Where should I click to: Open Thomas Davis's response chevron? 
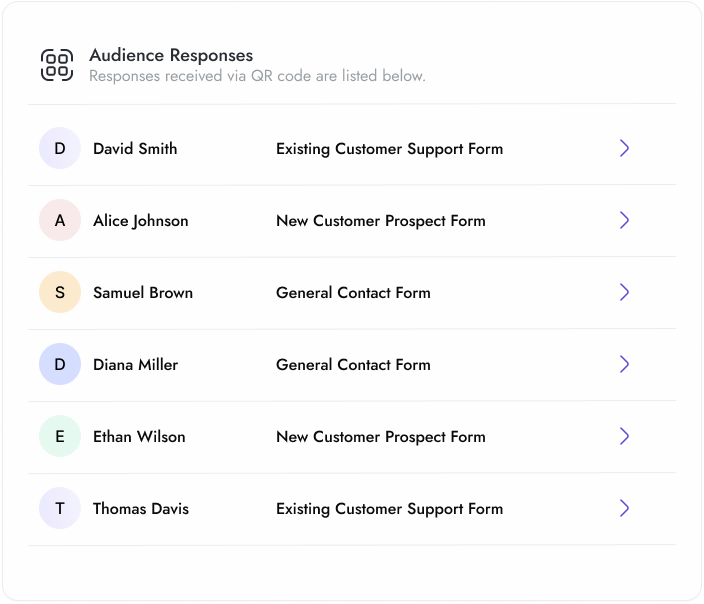pos(624,509)
